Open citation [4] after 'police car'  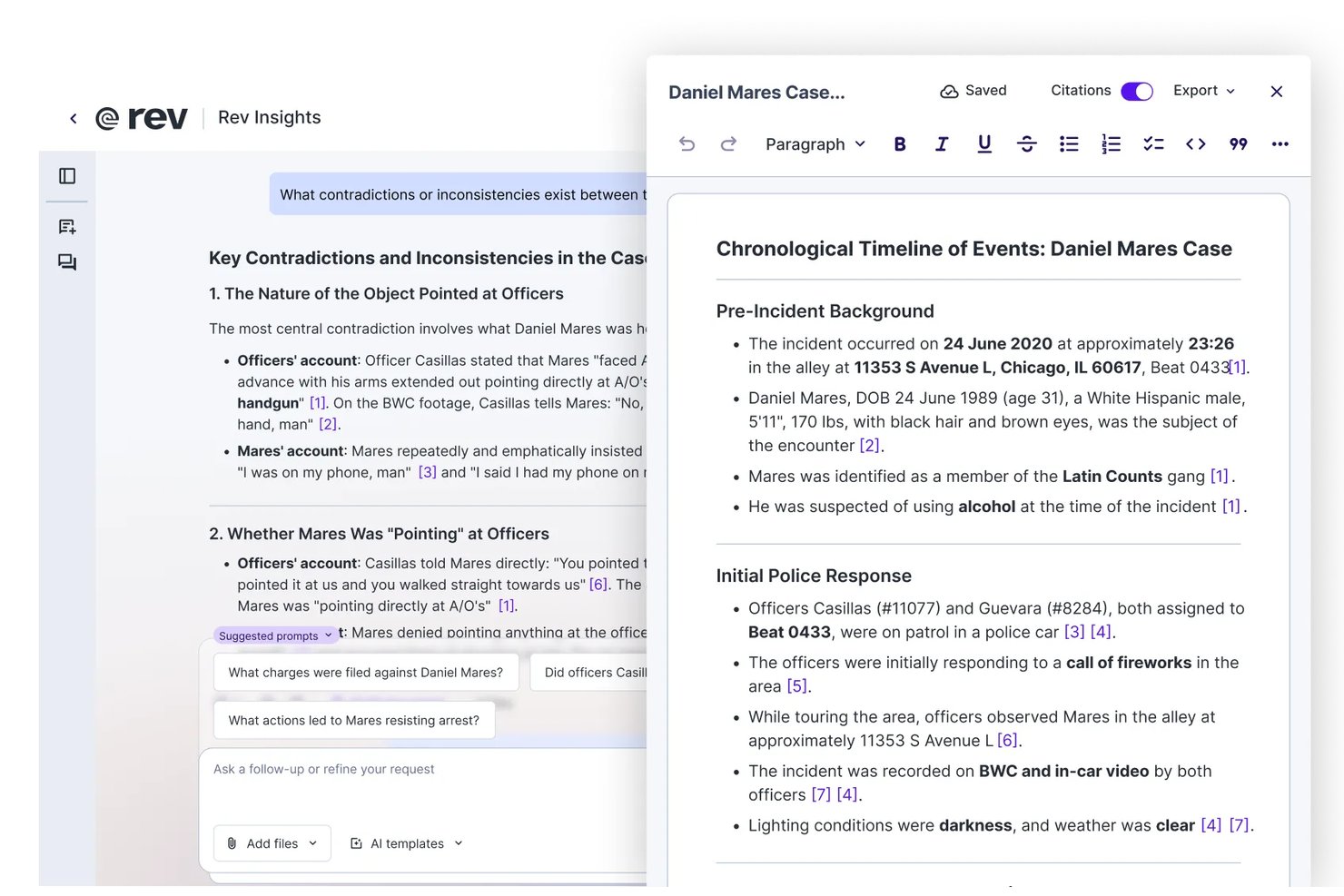(x=1101, y=632)
